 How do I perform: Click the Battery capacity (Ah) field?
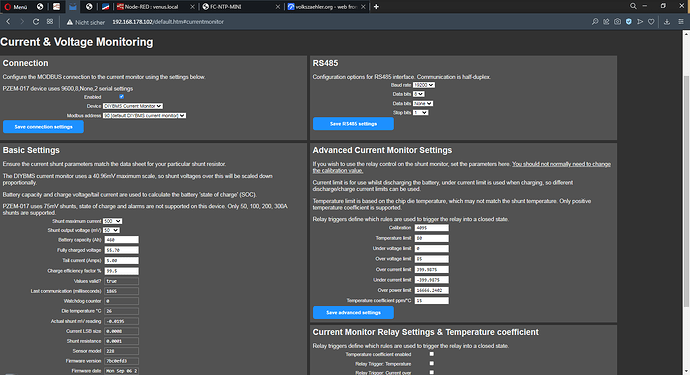(121, 240)
